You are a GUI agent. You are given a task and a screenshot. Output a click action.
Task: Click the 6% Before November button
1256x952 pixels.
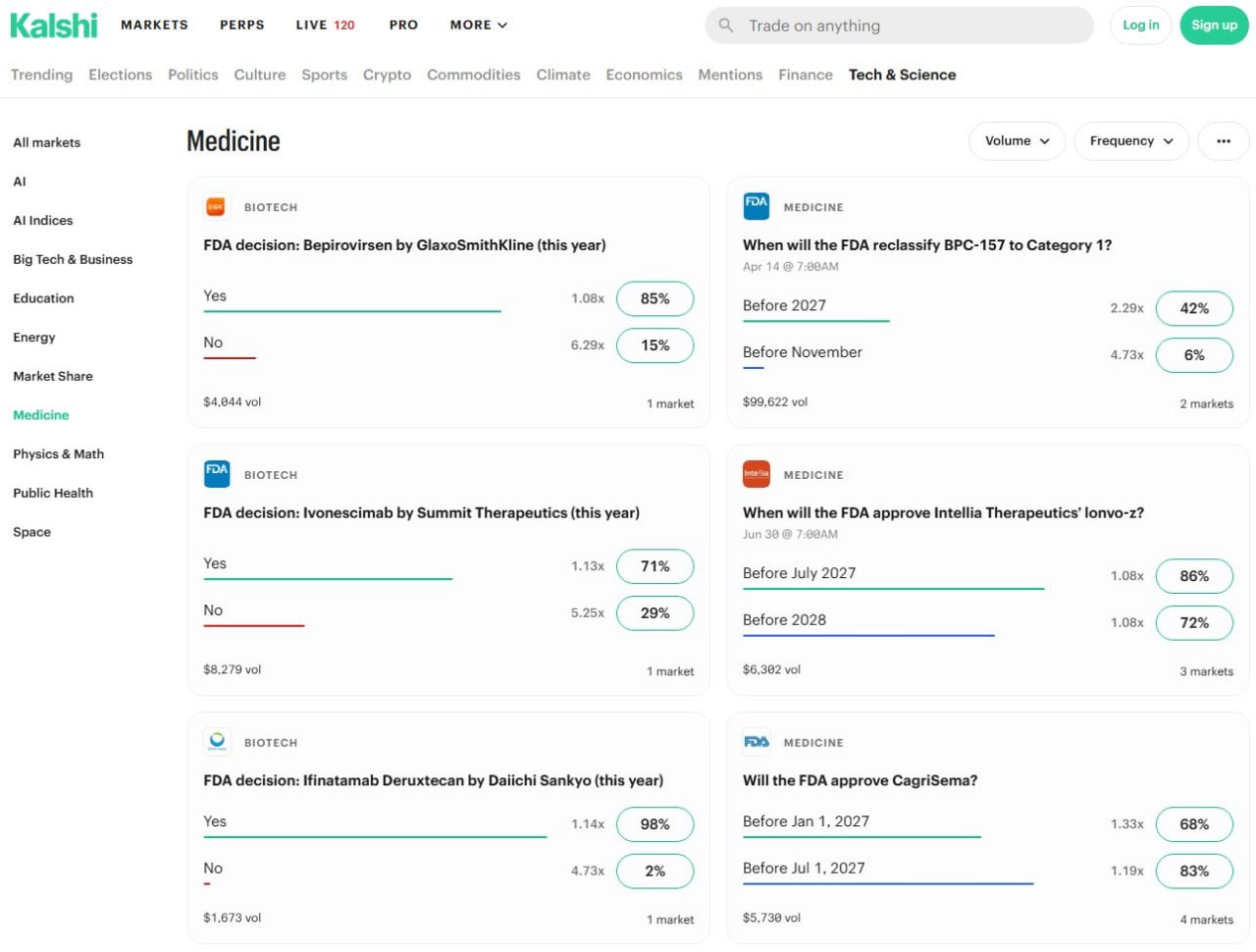(x=1194, y=355)
